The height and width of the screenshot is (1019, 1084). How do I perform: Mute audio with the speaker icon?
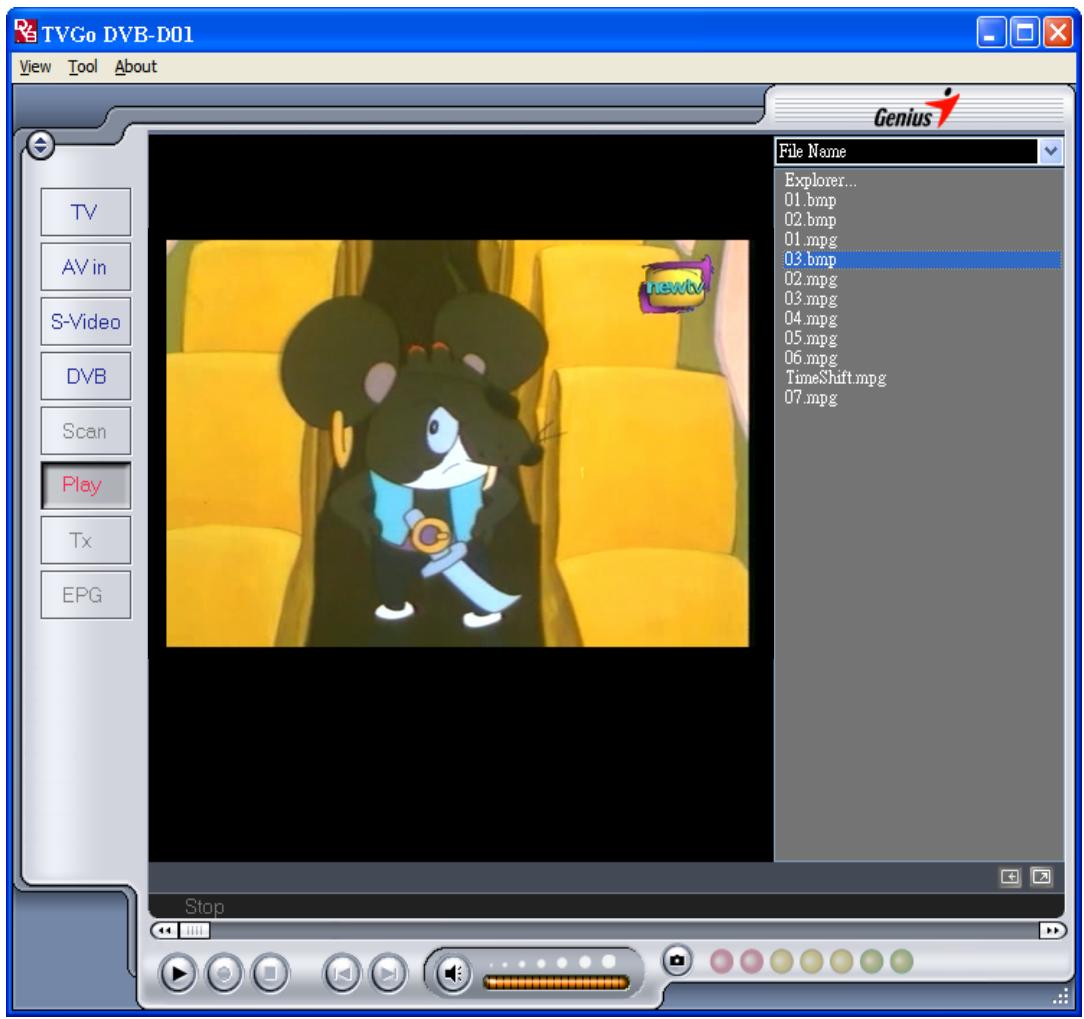[453, 974]
